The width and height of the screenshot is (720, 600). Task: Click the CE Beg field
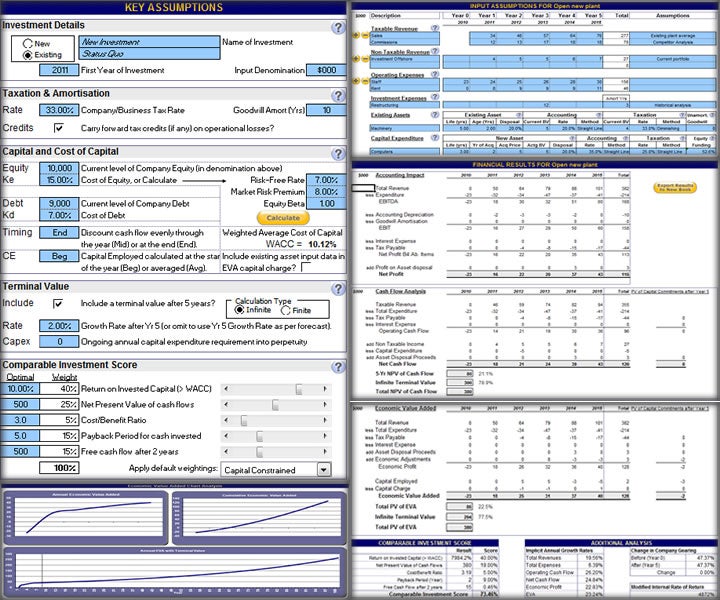coord(59,256)
